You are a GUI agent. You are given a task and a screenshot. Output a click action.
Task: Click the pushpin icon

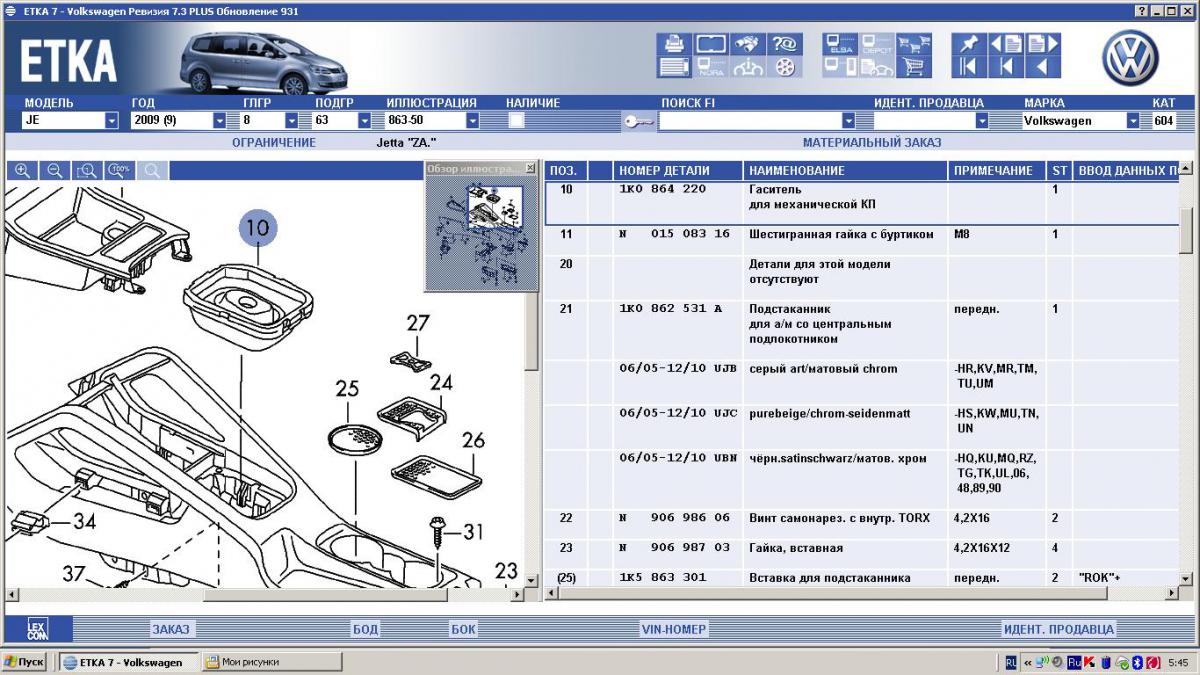[x=970, y=44]
